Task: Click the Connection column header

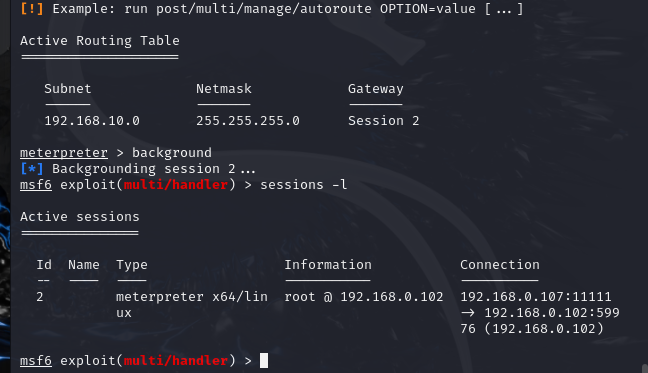Action: pyautogui.click(x=500, y=265)
